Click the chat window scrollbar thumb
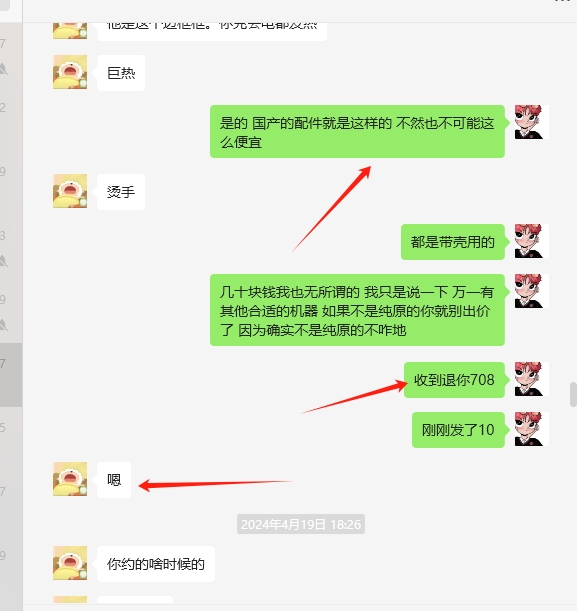The height and width of the screenshot is (611, 577). coord(573,394)
